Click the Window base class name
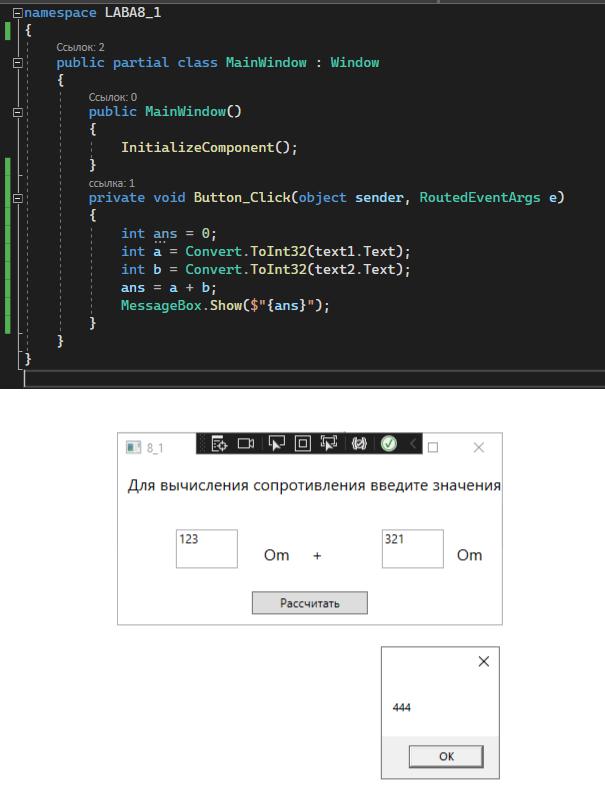The width and height of the screenshot is (605, 786). pos(355,63)
